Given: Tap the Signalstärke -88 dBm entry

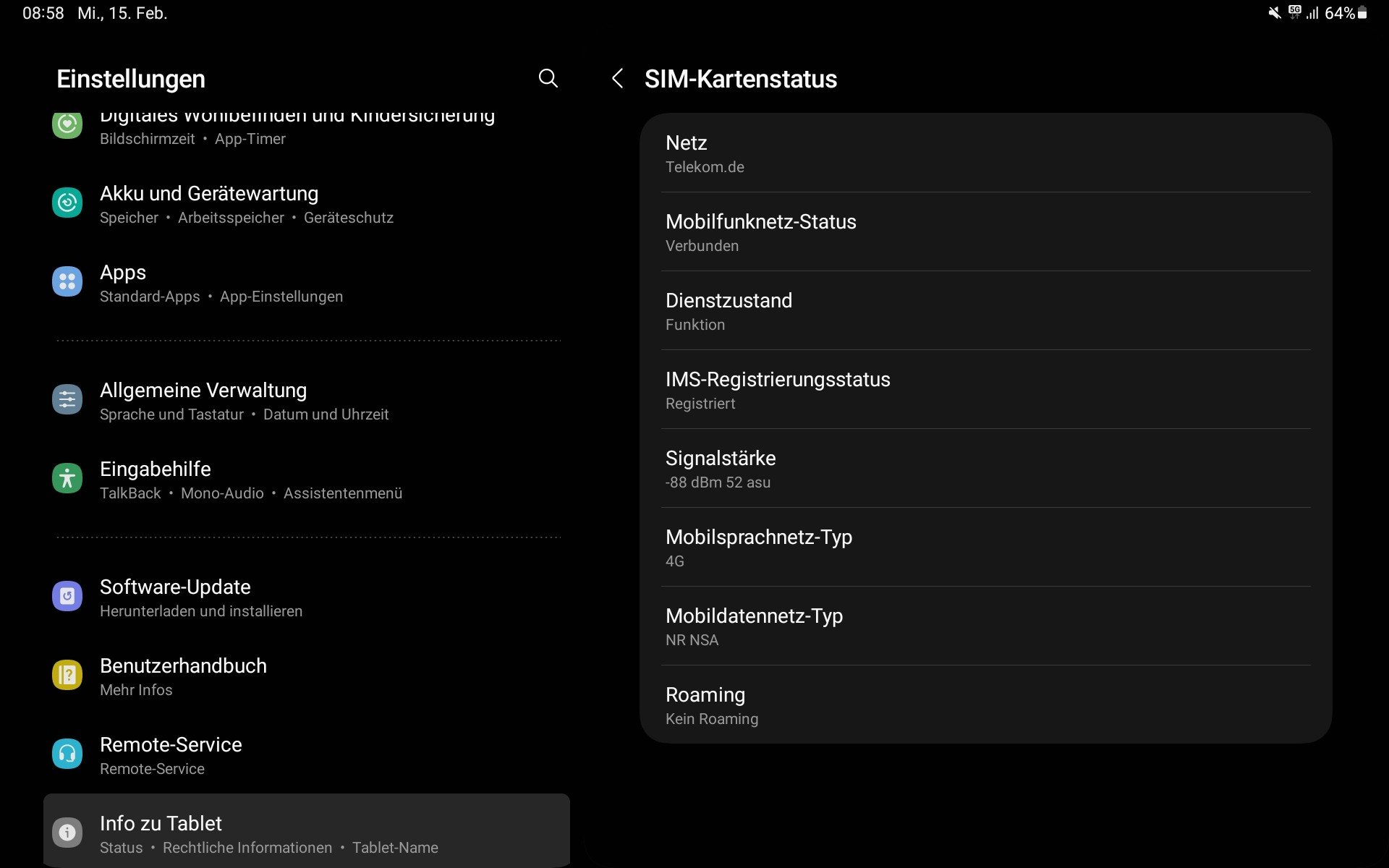Looking at the screenshot, I should [985, 469].
